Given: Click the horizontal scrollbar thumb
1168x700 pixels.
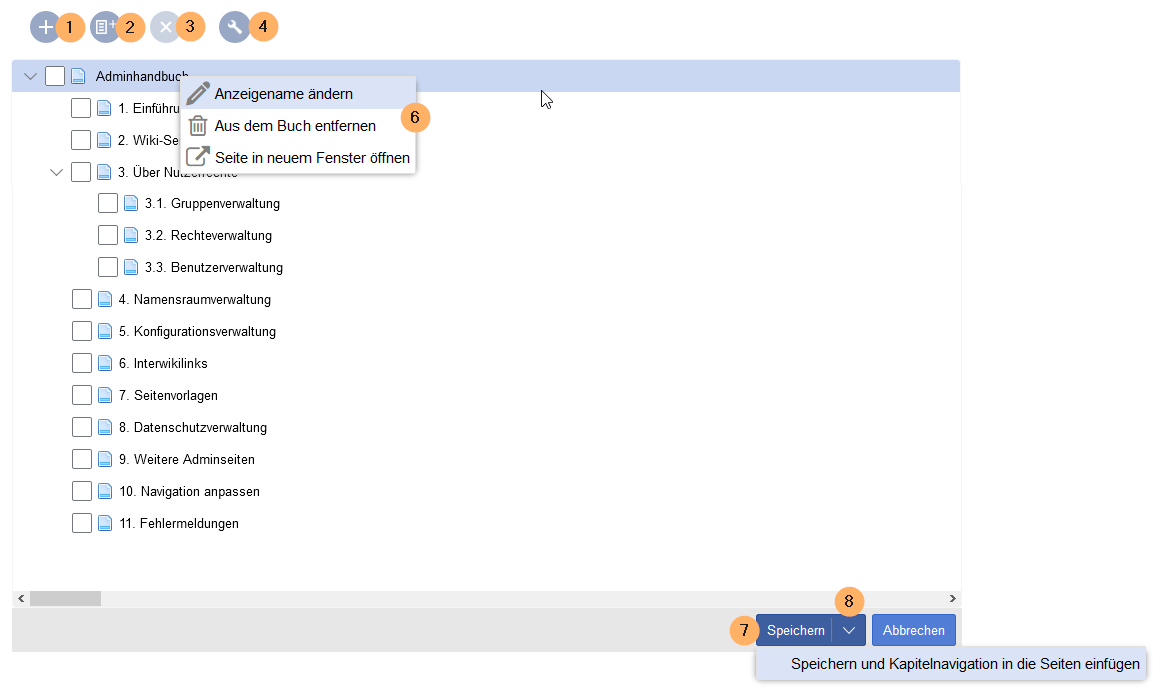Looking at the screenshot, I should pos(65,598).
